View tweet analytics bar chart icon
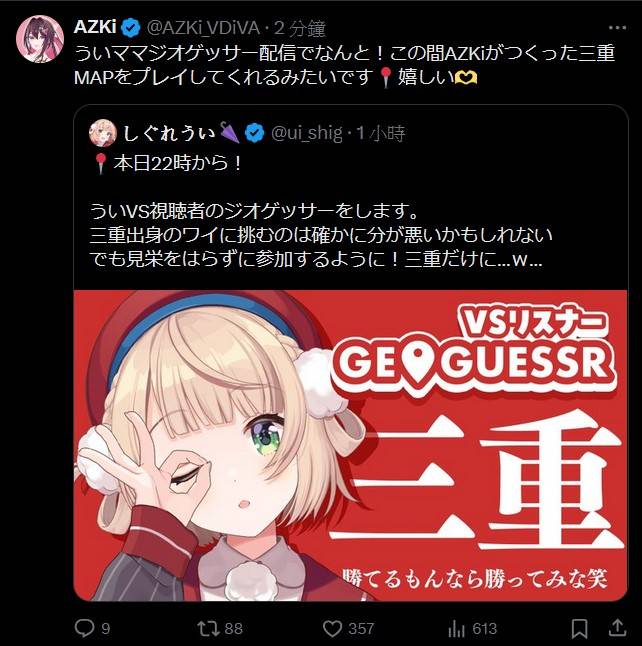642x646 pixels. pyautogui.click(x=456, y=629)
